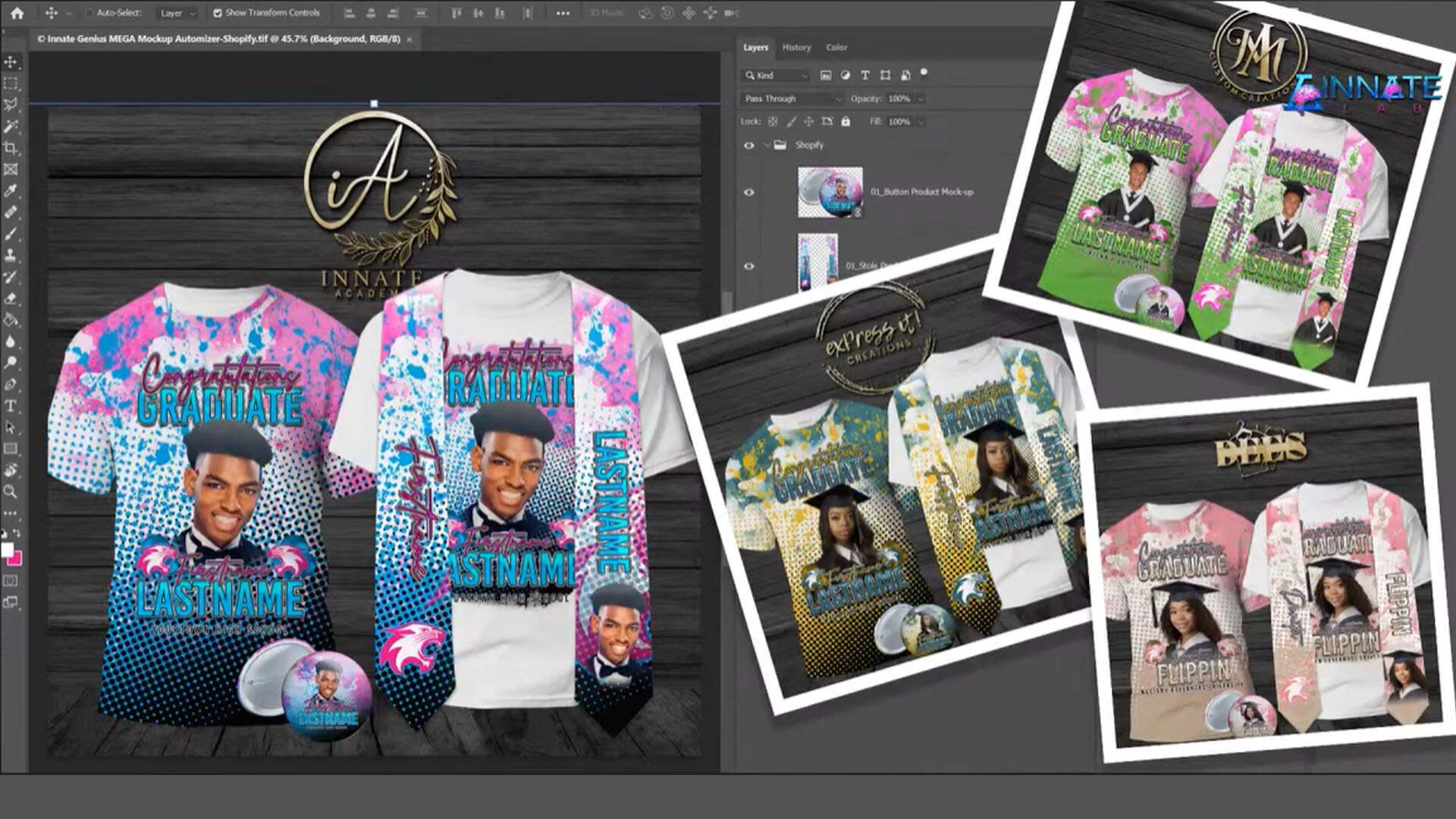1456x819 pixels.
Task: Open the Auto-Select Layer dropdown
Action: 177,13
